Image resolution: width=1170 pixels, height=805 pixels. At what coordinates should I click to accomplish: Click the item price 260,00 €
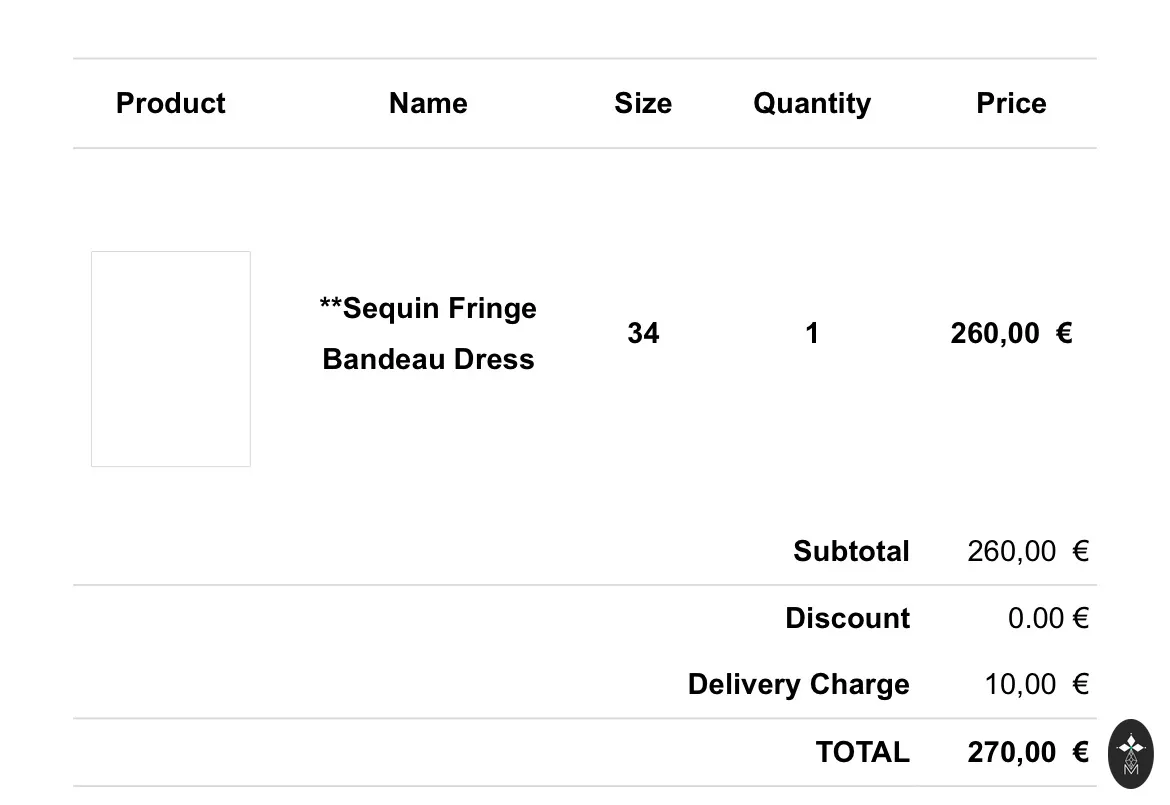1012,333
